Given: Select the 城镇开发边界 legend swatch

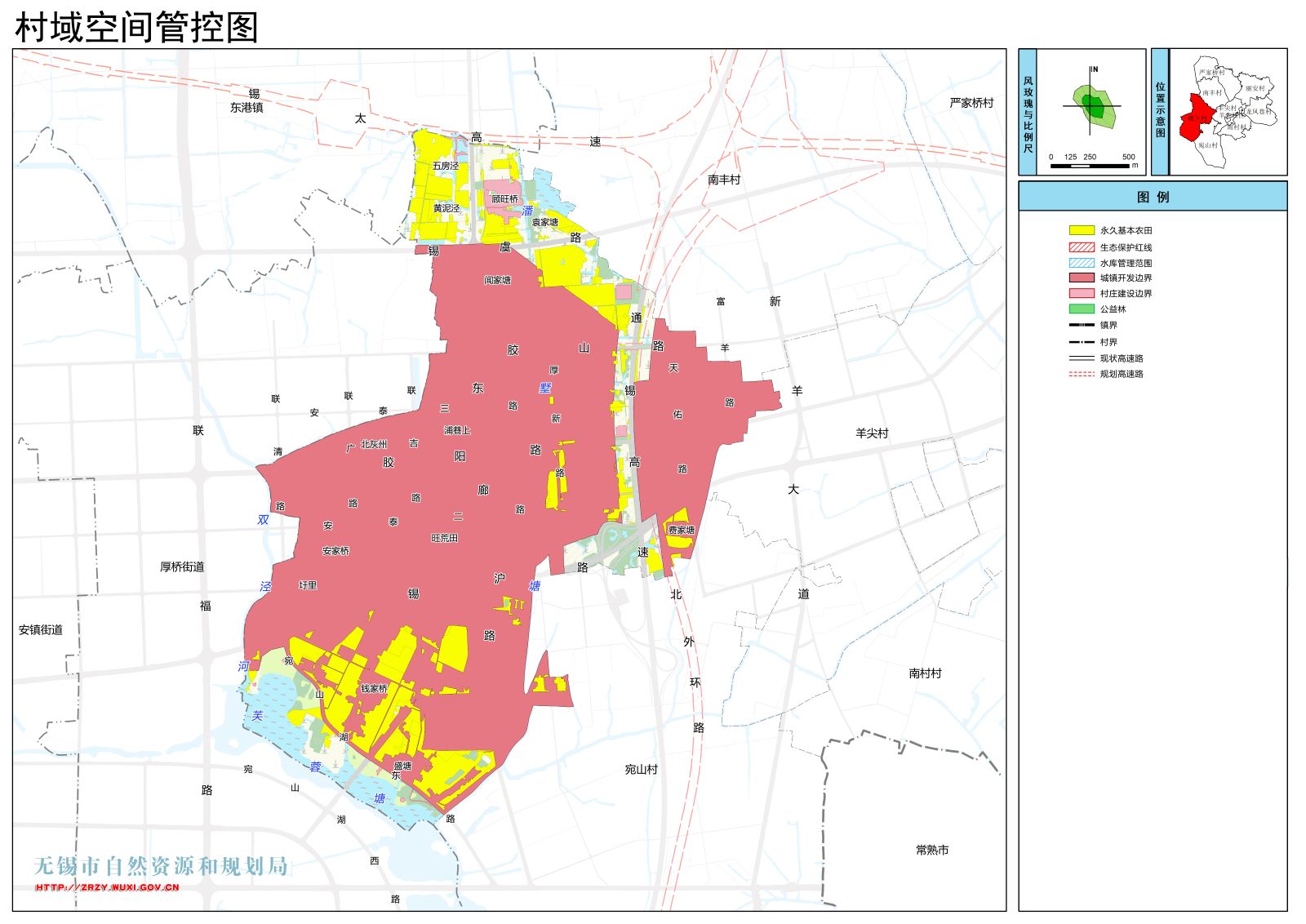Looking at the screenshot, I should [x=1082, y=278].
